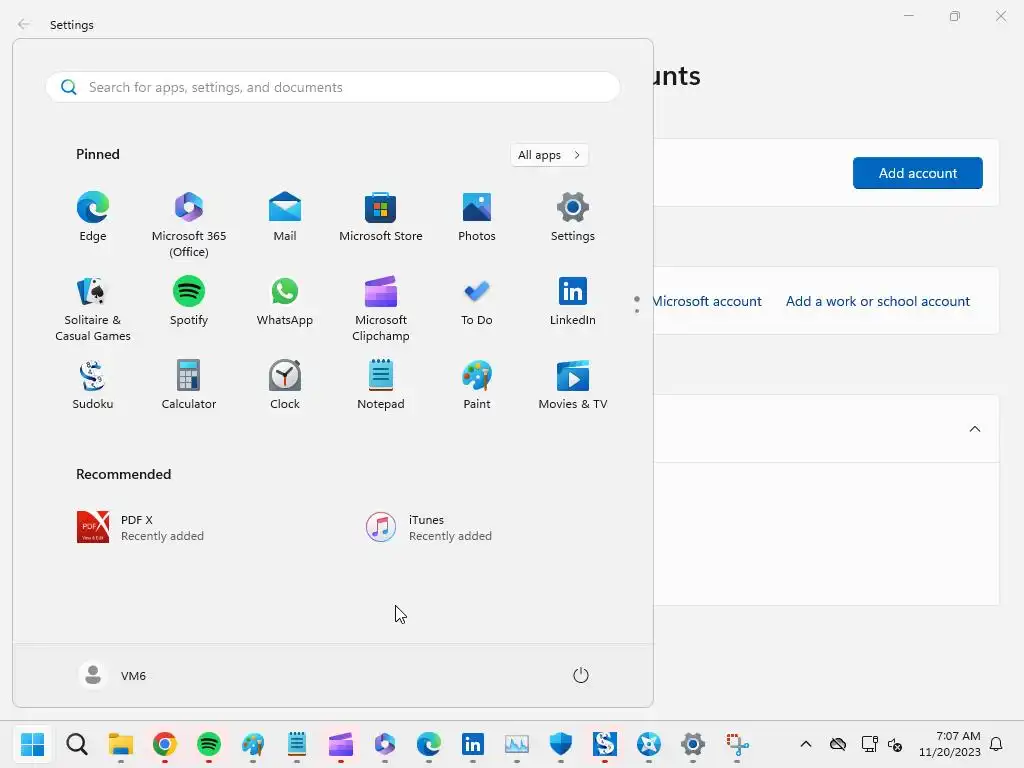The image size is (1024, 768).
Task: Switch to Edge on the taskbar
Action: pyautogui.click(x=428, y=744)
